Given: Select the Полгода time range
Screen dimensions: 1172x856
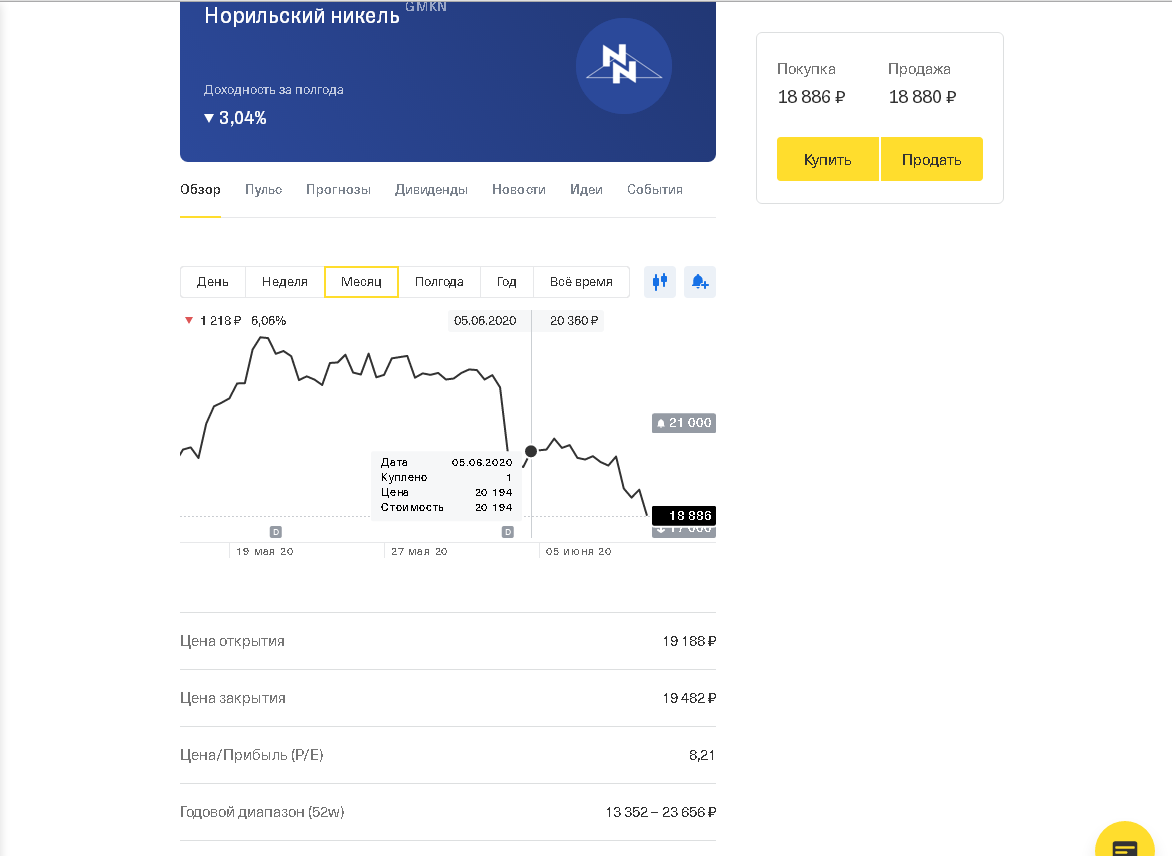Looking at the screenshot, I should (439, 282).
